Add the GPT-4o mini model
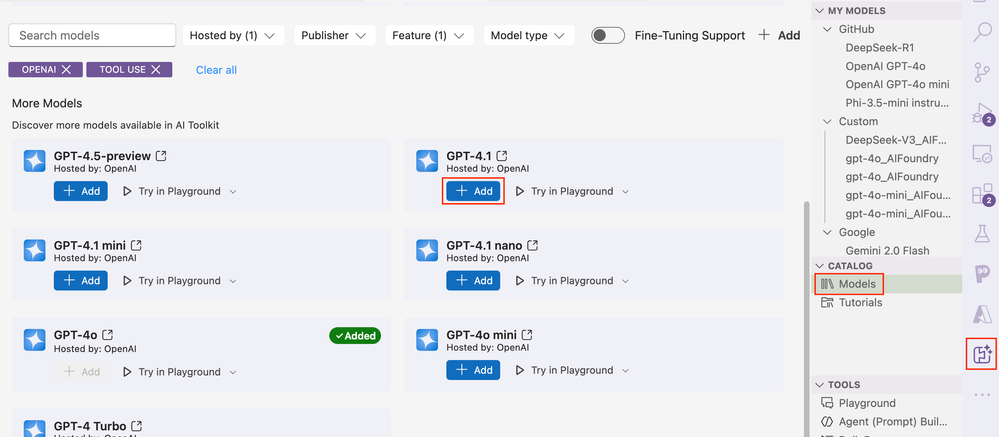Viewport: 999px width, 437px height. point(473,370)
